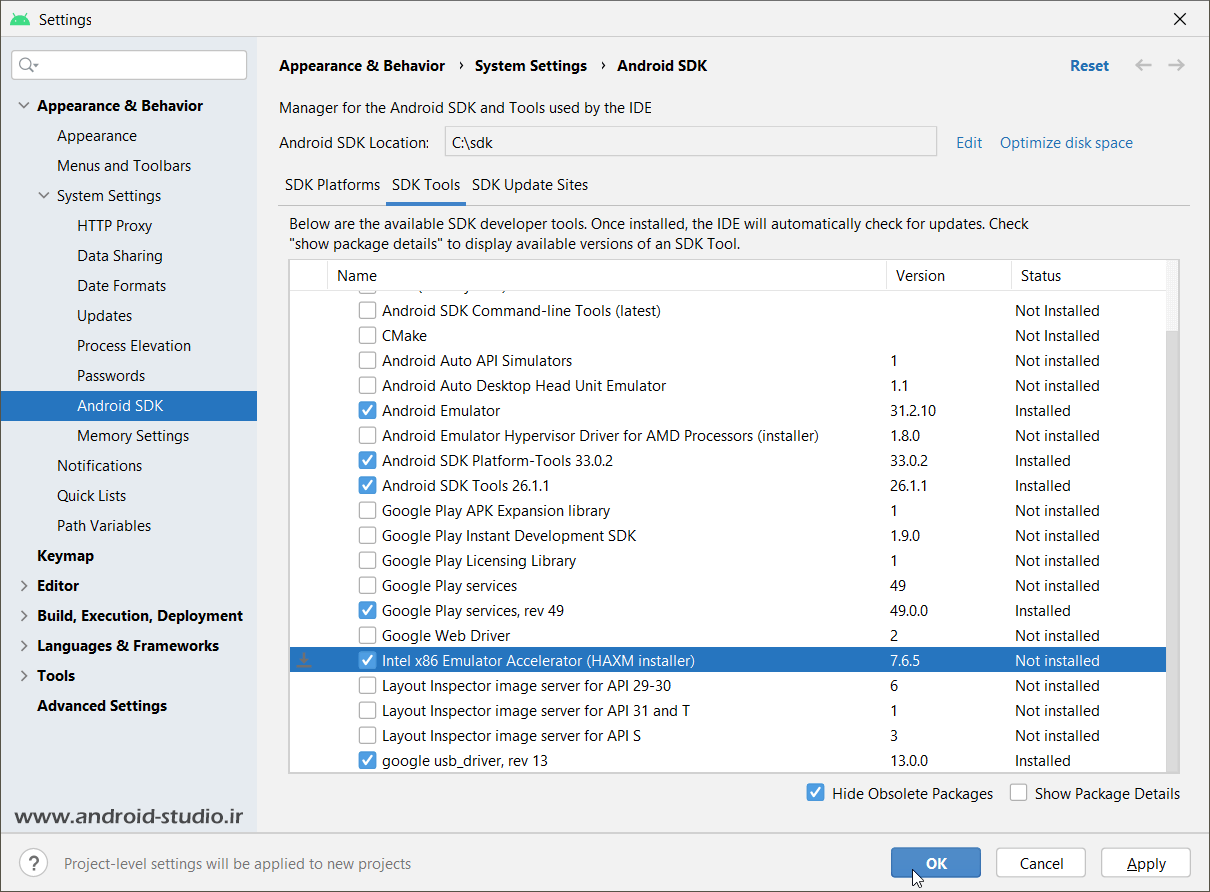Viewport: 1210px width, 892px height.
Task: Open Process Elevation settings
Action: [x=134, y=346]
